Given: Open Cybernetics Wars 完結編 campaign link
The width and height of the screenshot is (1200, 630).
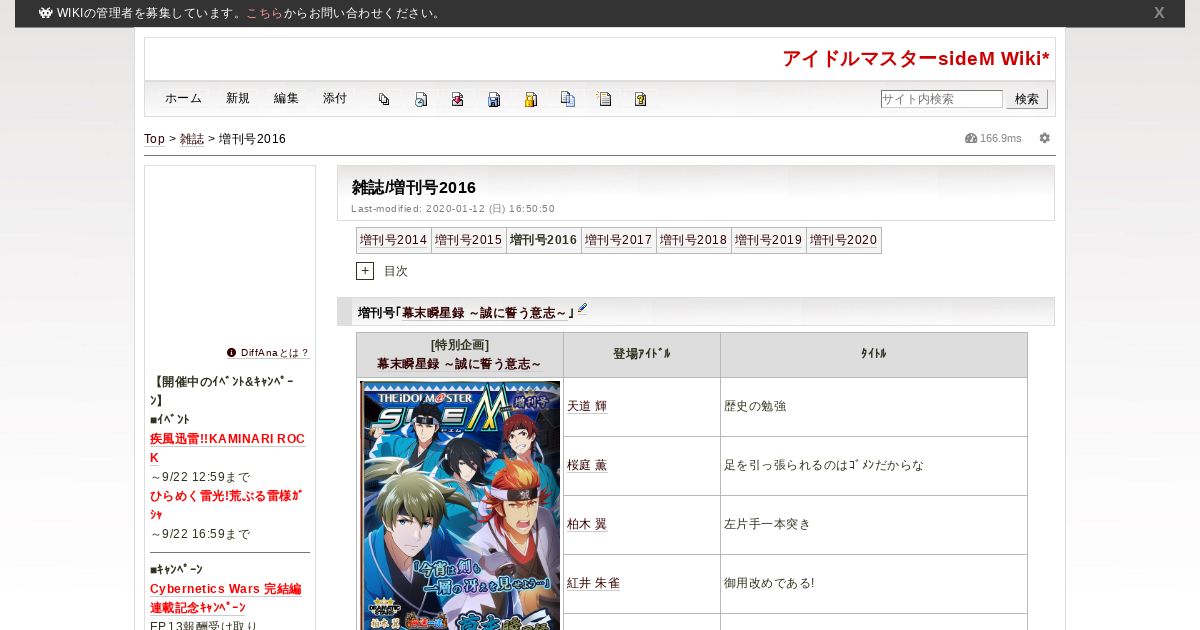Looking at the screenshot, I should coord(225,589).
